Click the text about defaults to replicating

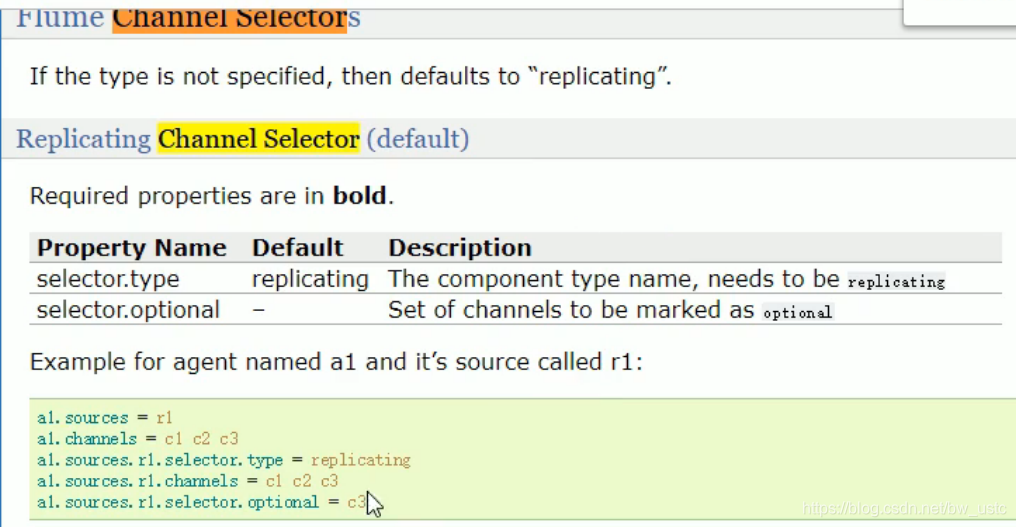coord(351,76)
